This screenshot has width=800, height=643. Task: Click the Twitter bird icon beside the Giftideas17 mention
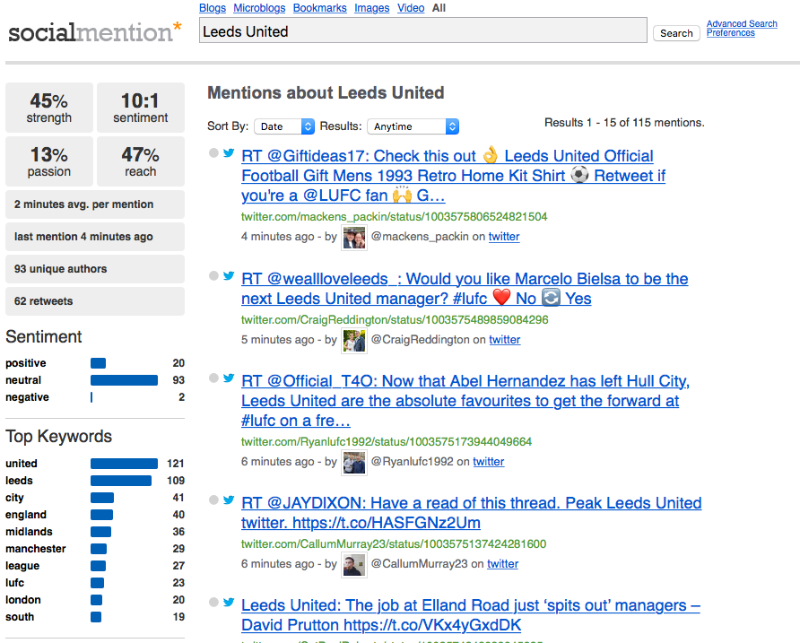pyautogui.click(x=229, y=153)
